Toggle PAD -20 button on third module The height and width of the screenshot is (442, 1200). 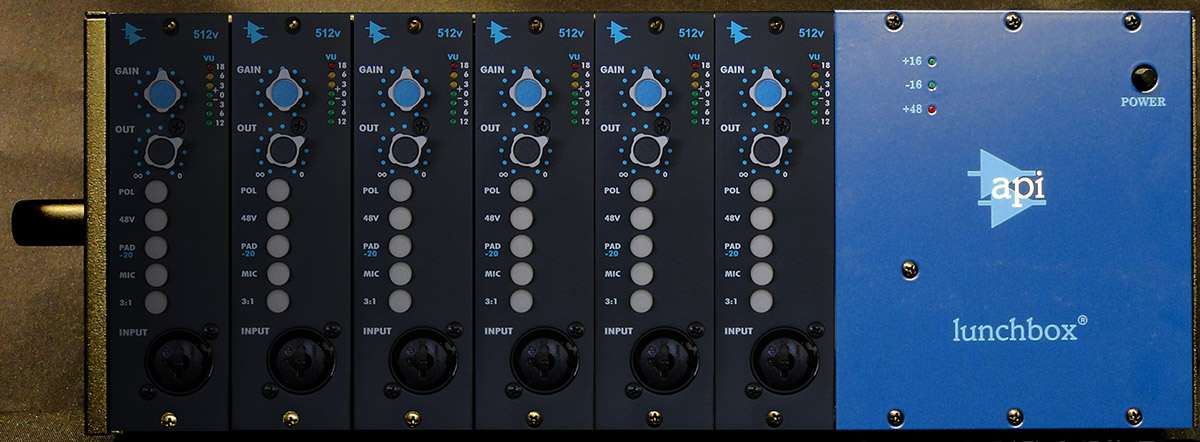tap(399, 246)
